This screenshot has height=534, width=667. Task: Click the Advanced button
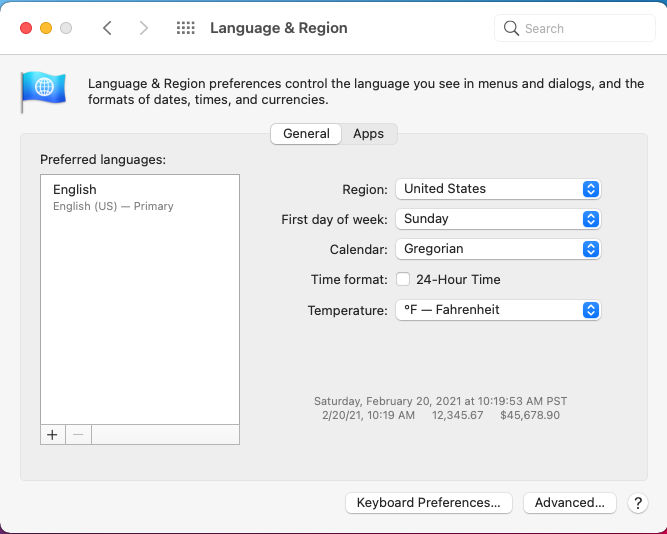tap(569, 503)
